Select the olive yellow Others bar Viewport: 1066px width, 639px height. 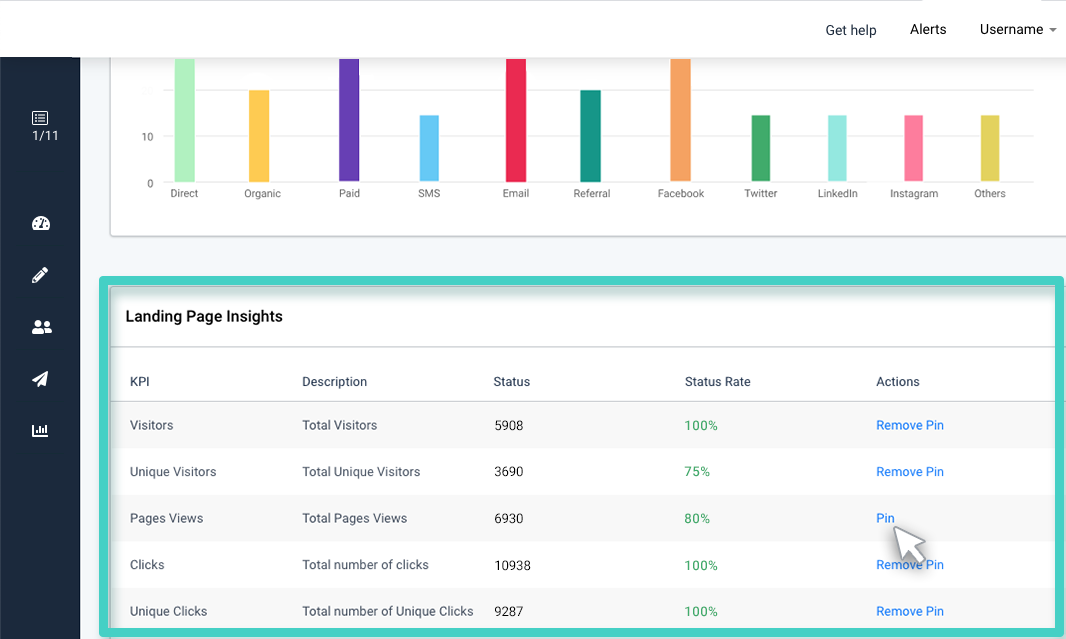point(990,148)
